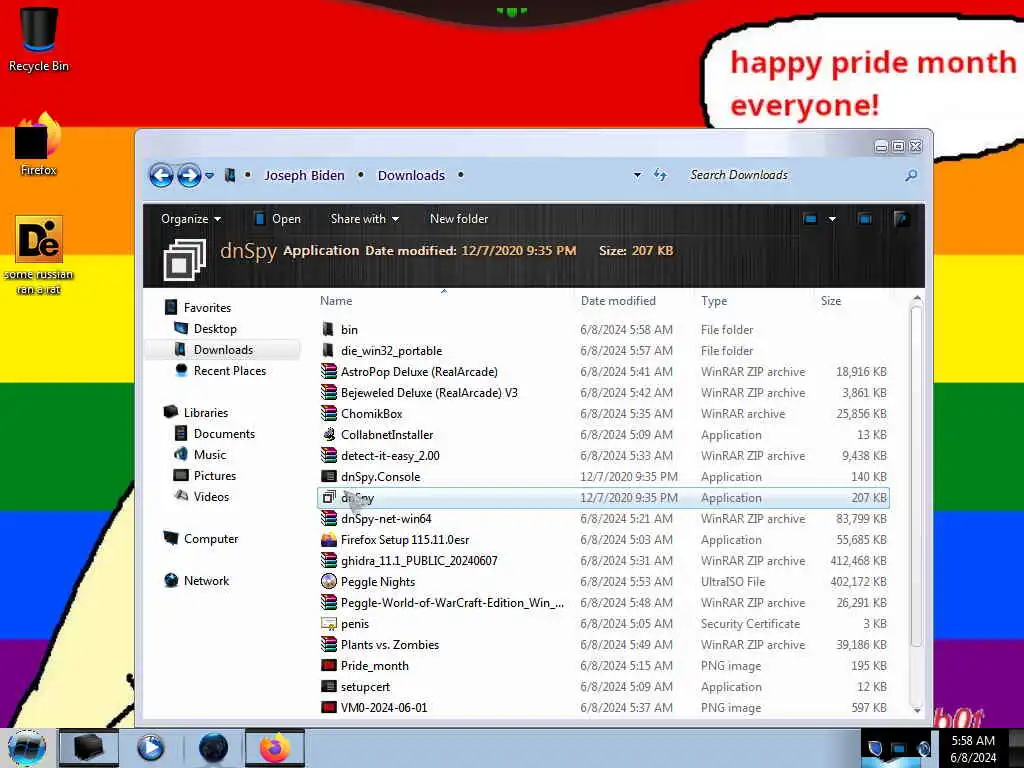Select the ChomikBox archive icon
Screen dimensions: 1024x768
tap(328, 413)
